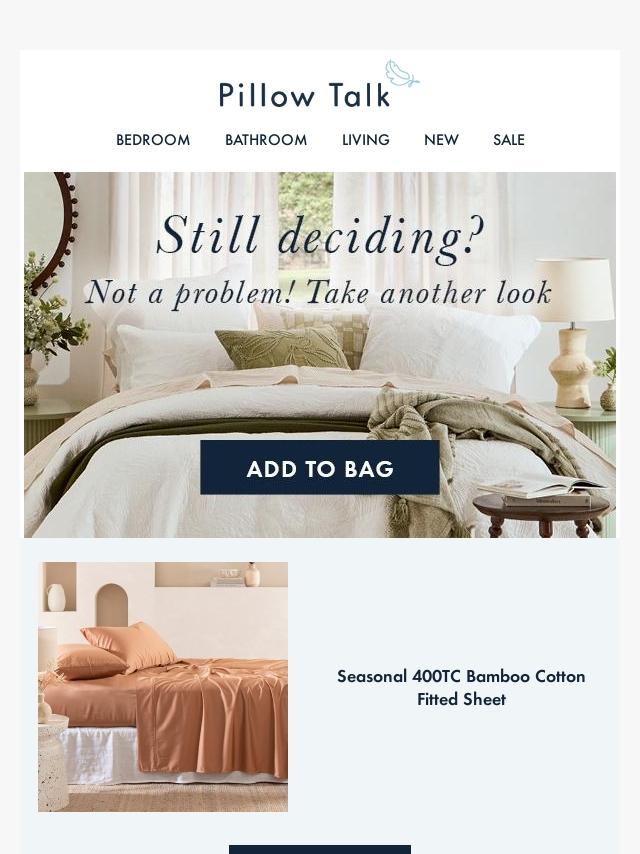Click the partially visible navy button at the bottom

pyautogui.click(x=320, y=850)
